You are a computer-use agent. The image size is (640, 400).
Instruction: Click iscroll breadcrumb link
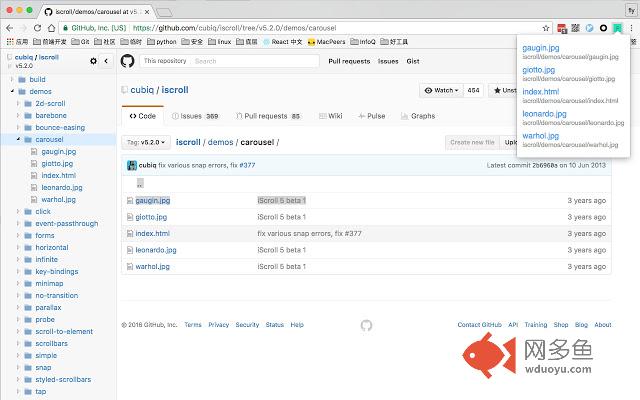[188, 142]
